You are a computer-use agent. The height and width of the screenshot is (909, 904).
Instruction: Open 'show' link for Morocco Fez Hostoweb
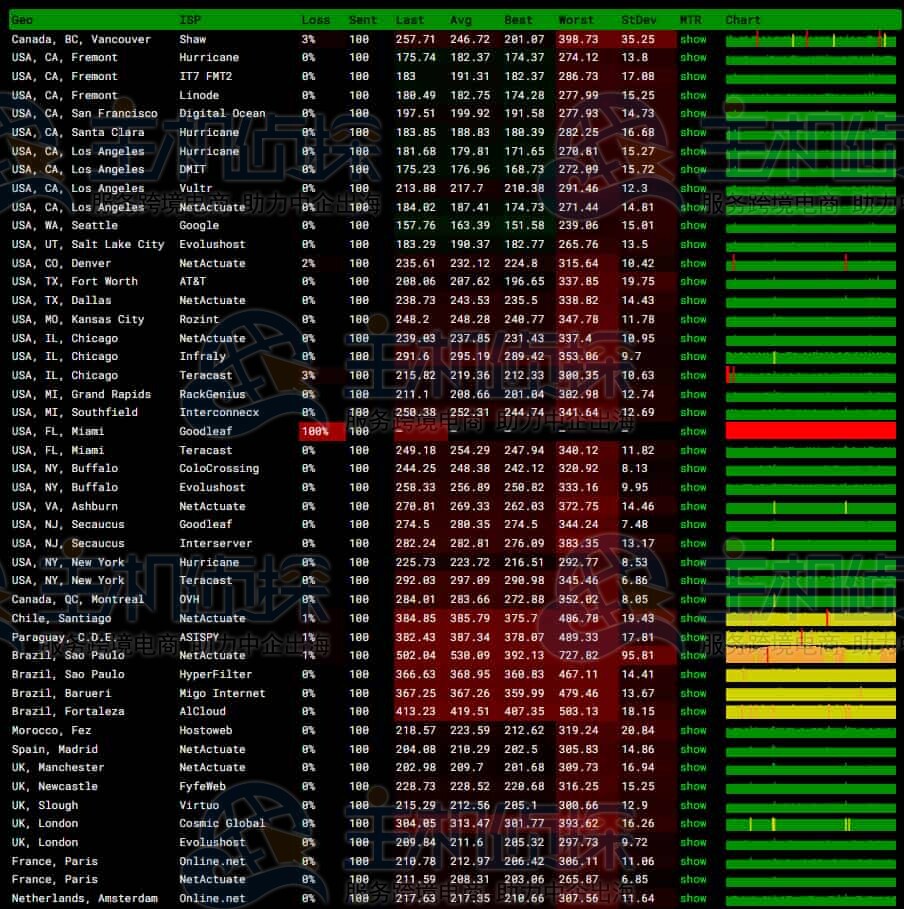pos(694,731)
